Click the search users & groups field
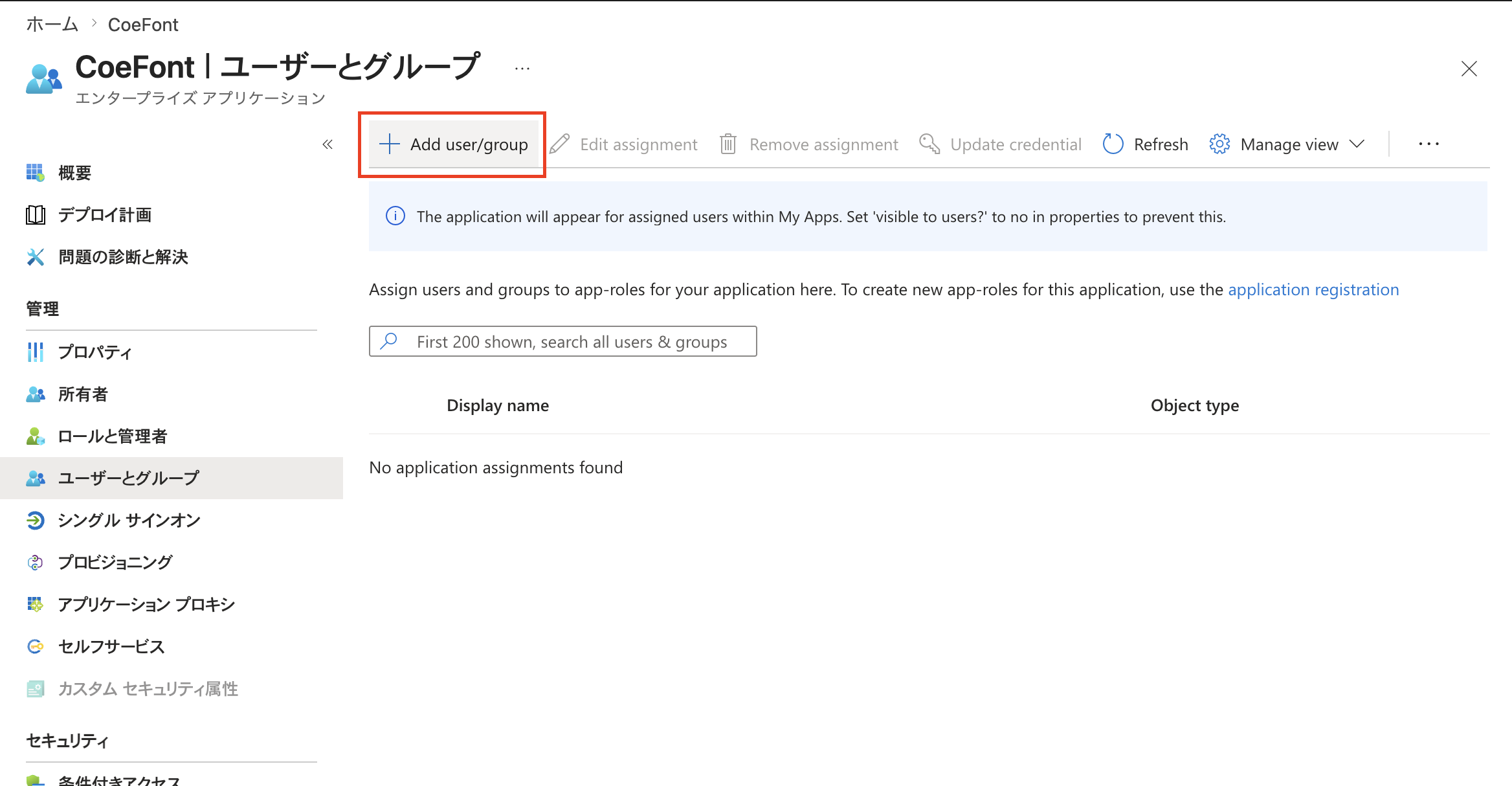The width and height of the screenshot is (1512, 786). pos(562,341)
